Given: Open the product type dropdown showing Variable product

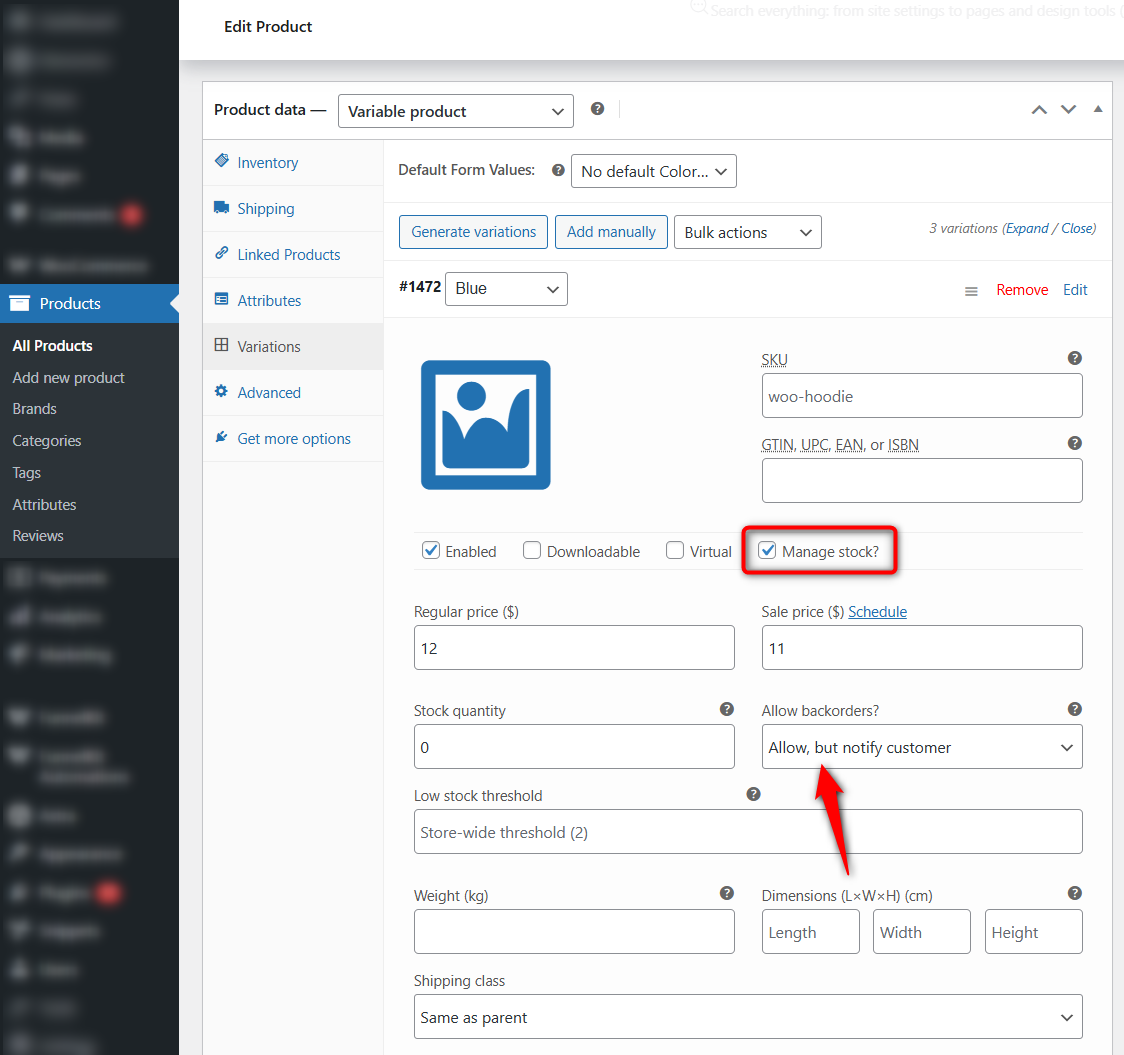Looking at the screenshot, I should coord(455,111).
